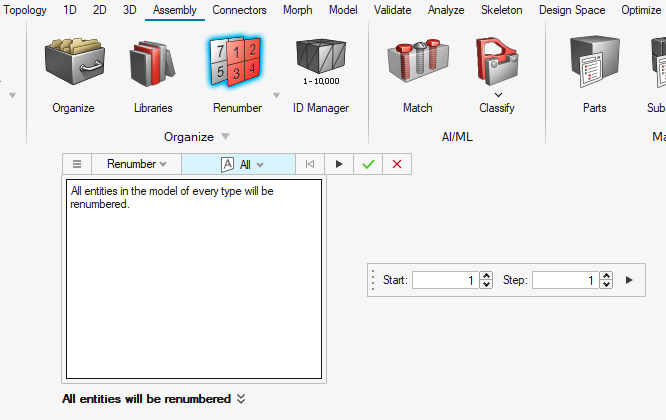Decrease the Start value with down arrow
The height and width of the screenshot is (420, 666).
tap(486, 285)
